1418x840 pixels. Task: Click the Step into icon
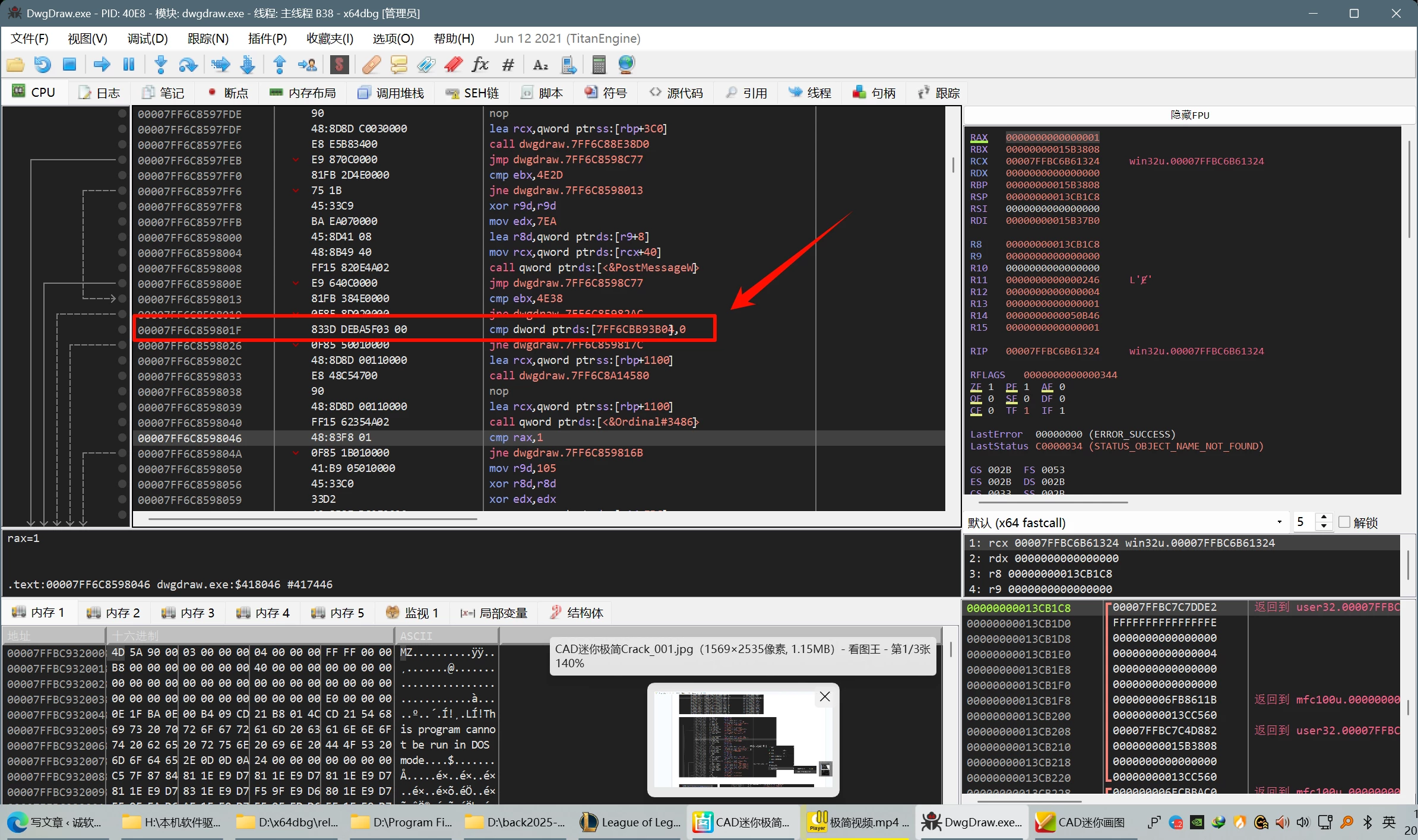(x=160, y=64)
